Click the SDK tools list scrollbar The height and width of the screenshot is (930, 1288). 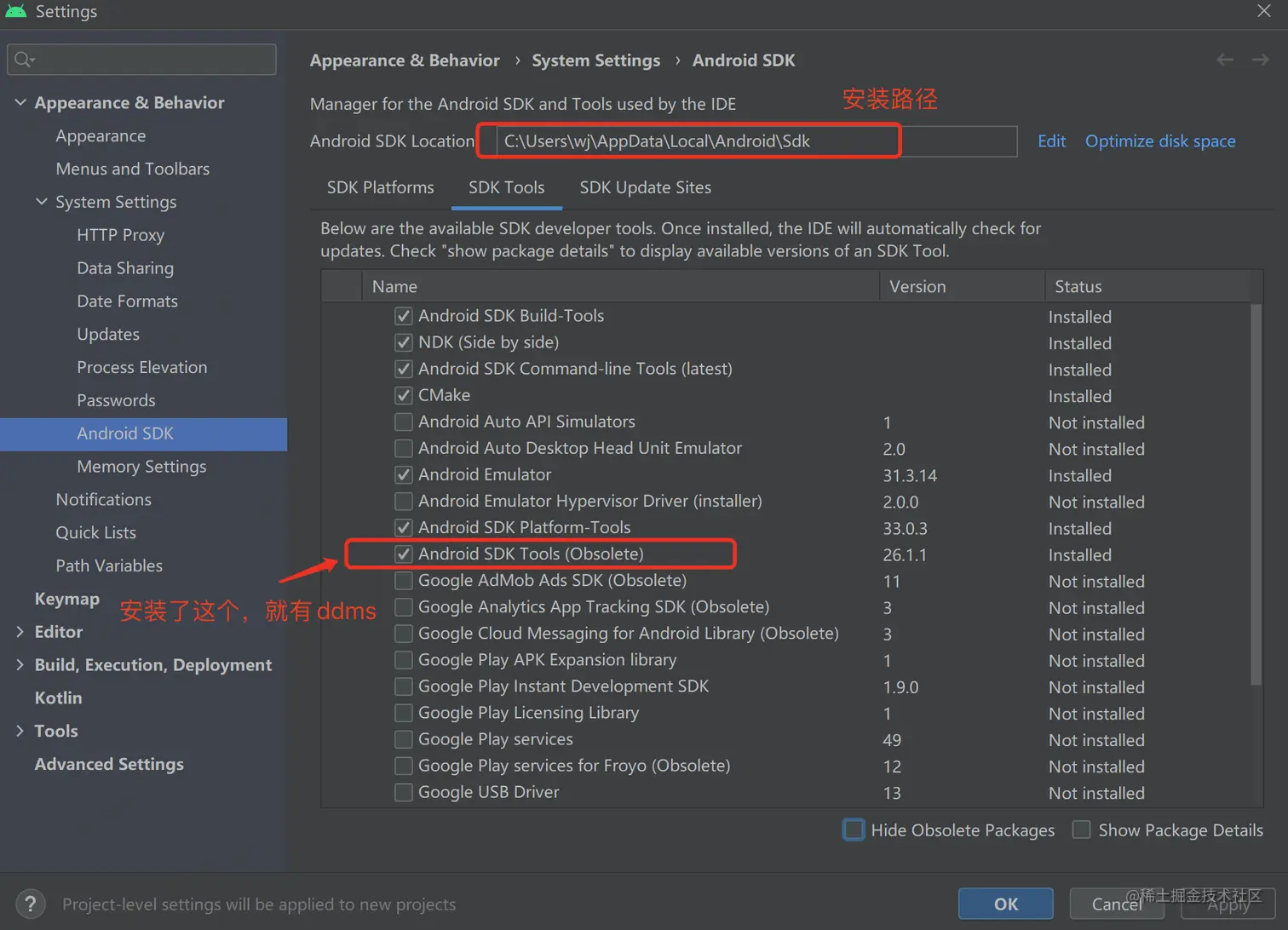(1256, 494)
